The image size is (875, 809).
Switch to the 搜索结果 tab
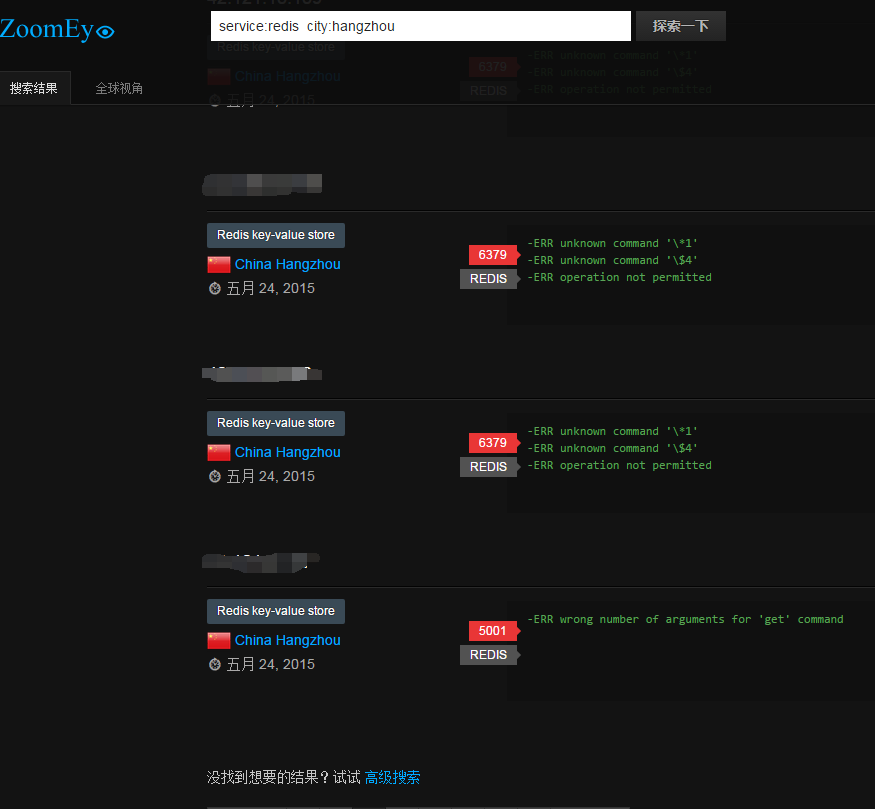[x=34, y=88]
